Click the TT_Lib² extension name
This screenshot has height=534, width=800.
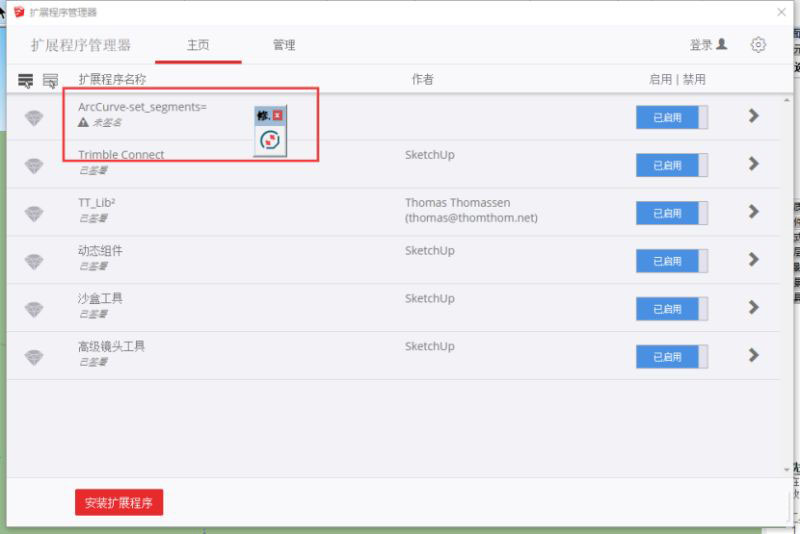(x=96, y=202)
